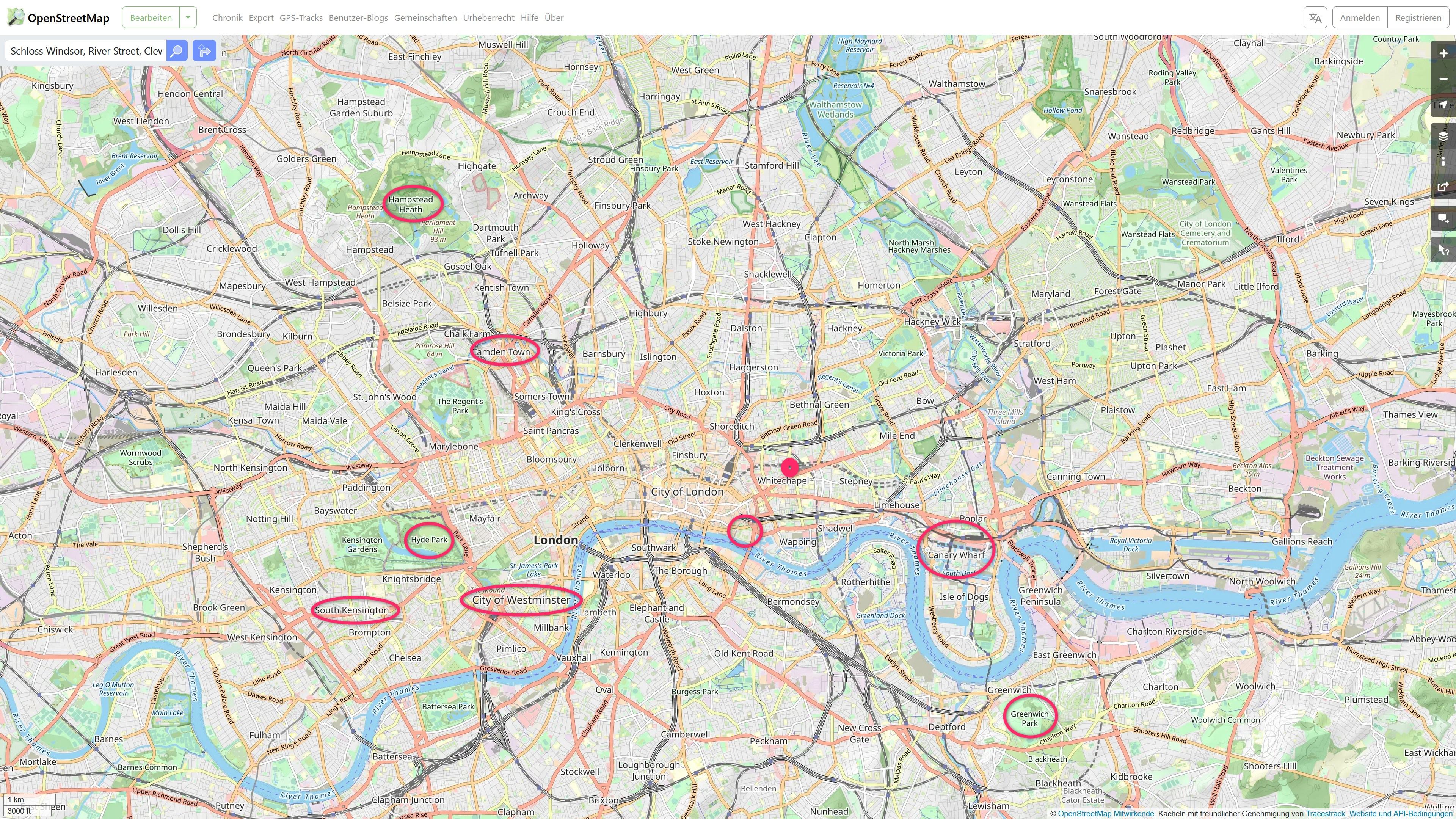Click the Anmelden button
1456x819 pixels.
click(x=1360, y=17)
